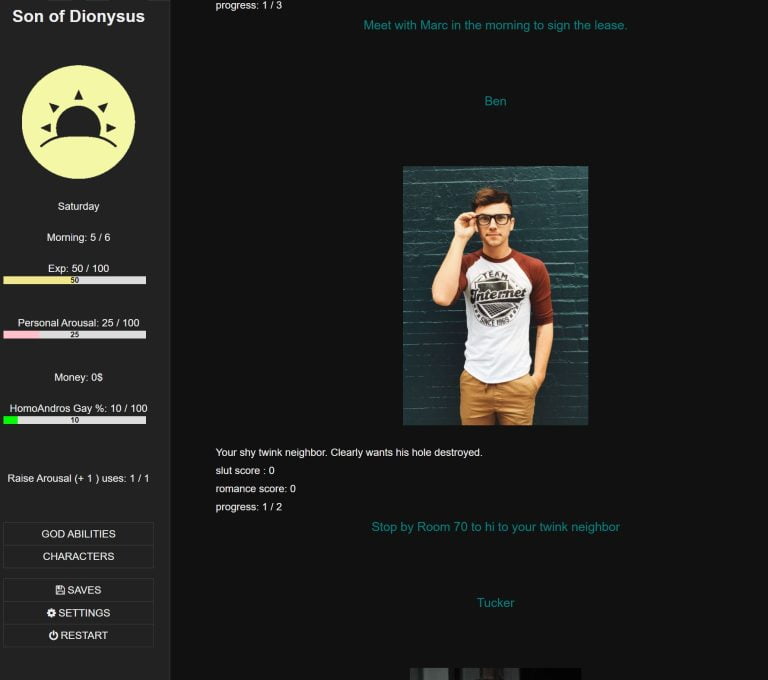
Task: Click the Ben character name heading
Action: [495, 101]
